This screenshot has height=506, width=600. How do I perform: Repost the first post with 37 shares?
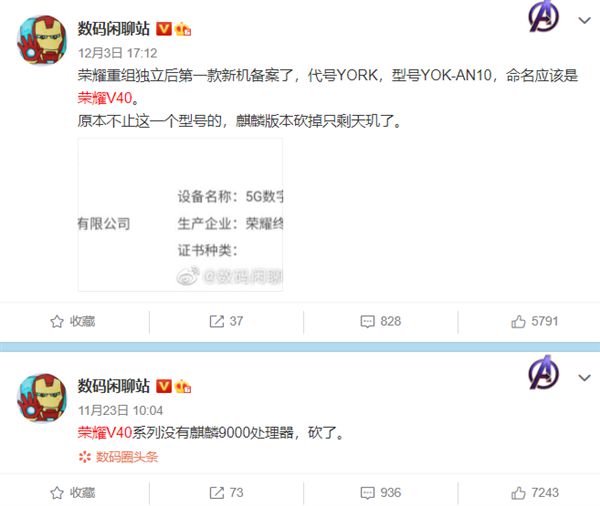click(x=226, y=321)
